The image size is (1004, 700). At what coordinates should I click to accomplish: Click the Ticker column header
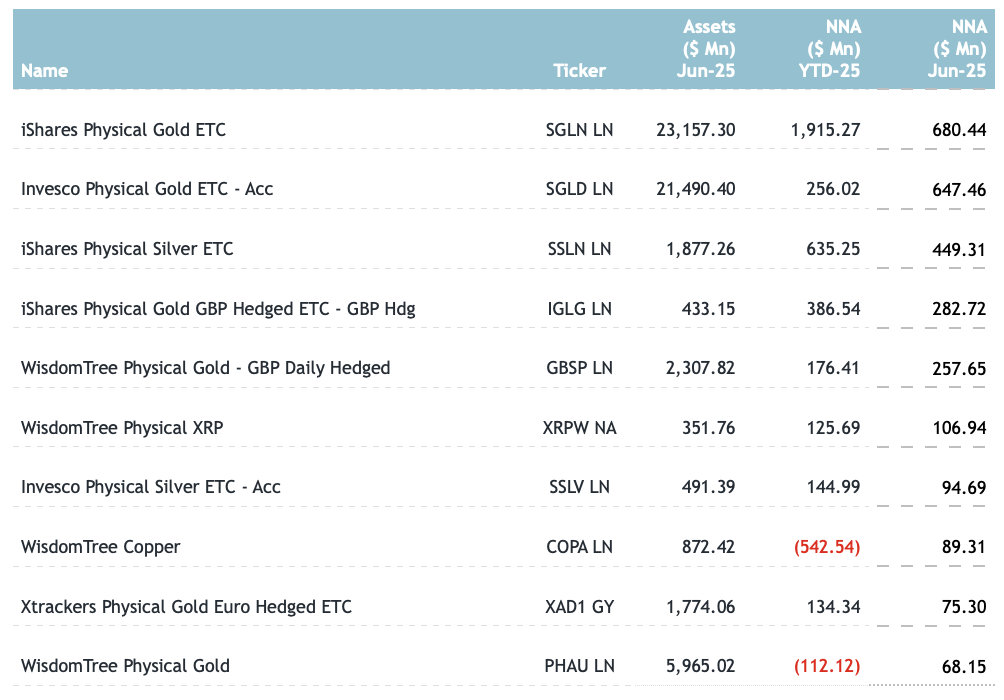tap(579, 71)
